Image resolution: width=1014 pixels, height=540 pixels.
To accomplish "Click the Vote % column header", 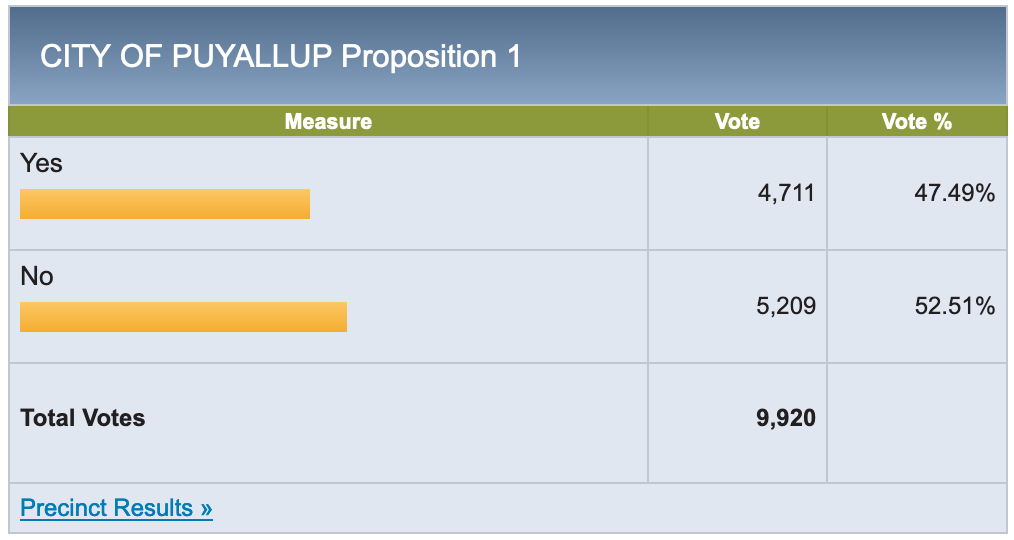I will (x=916, y=122).
